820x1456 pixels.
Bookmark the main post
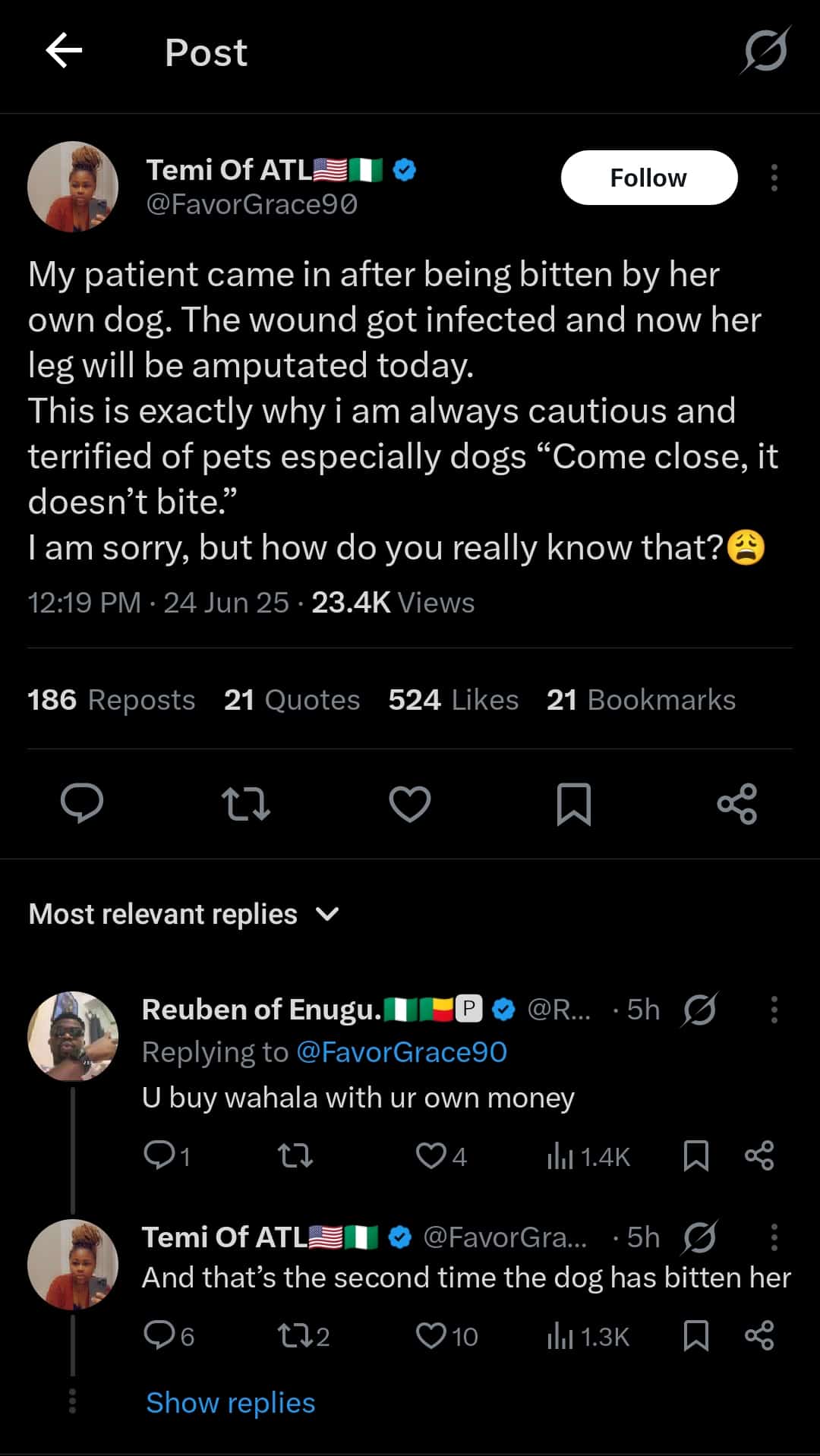tap(573, 804)
